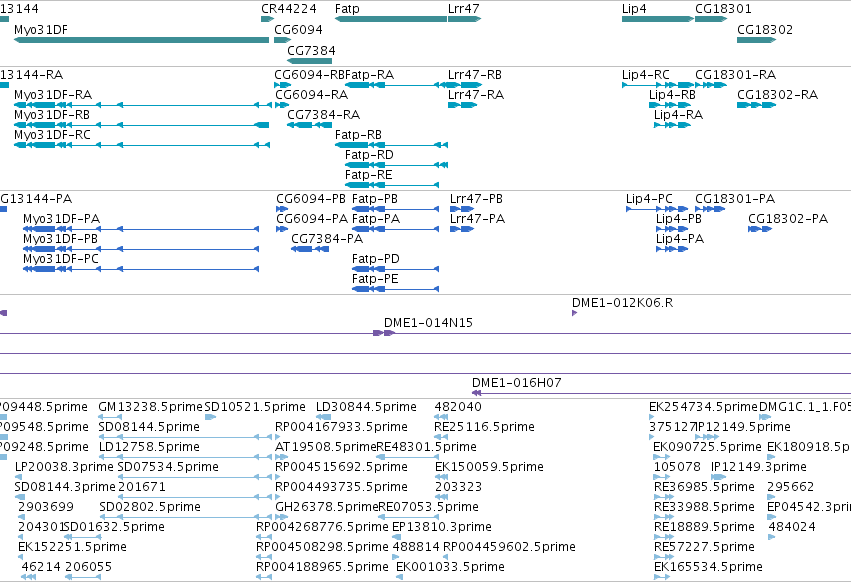This screenshot has width=851, height=582.
Task: Click the CG6094-RA transcript label
Action: [312, 94]
